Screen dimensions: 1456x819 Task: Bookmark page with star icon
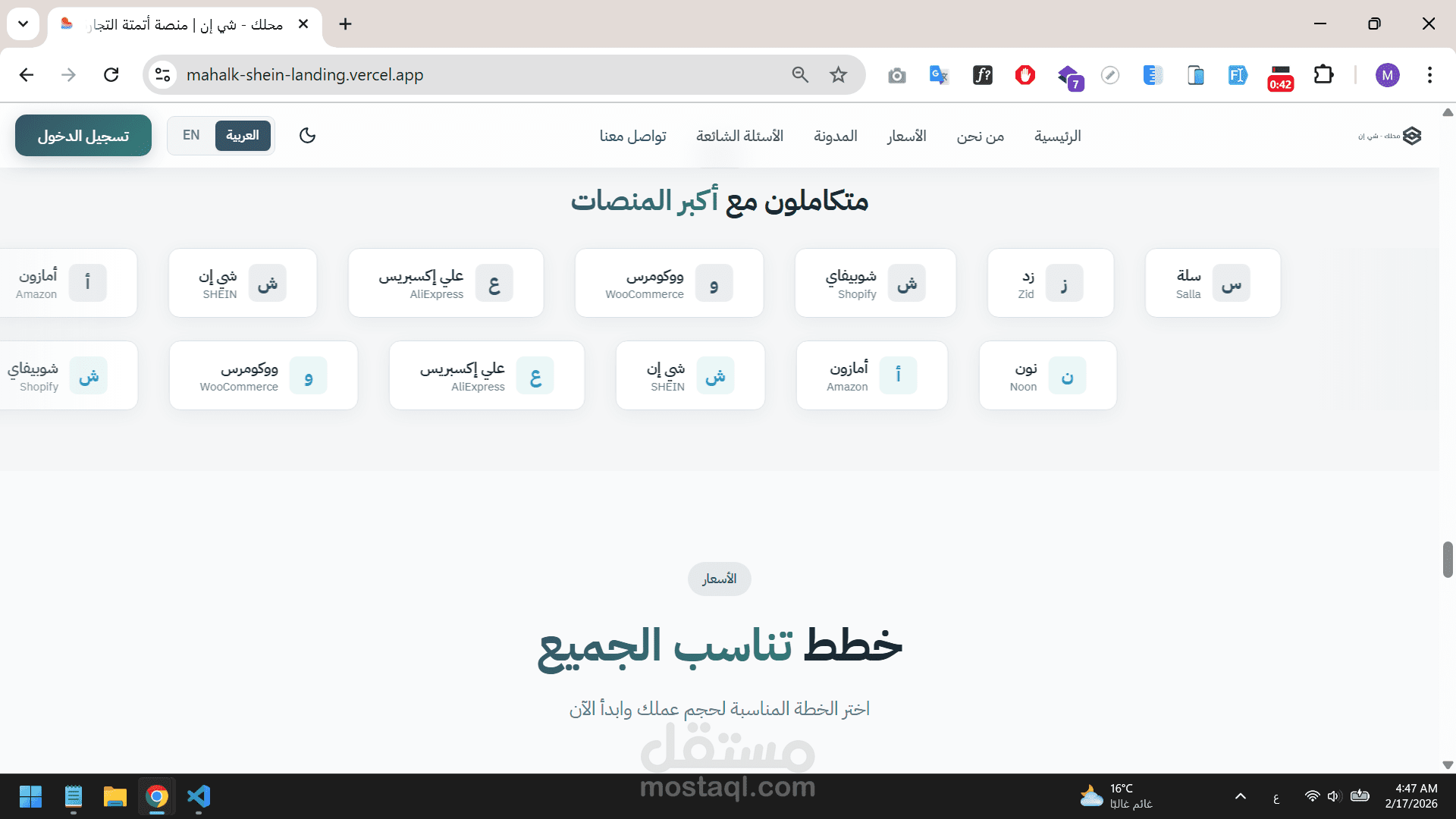tap(838, 75)
